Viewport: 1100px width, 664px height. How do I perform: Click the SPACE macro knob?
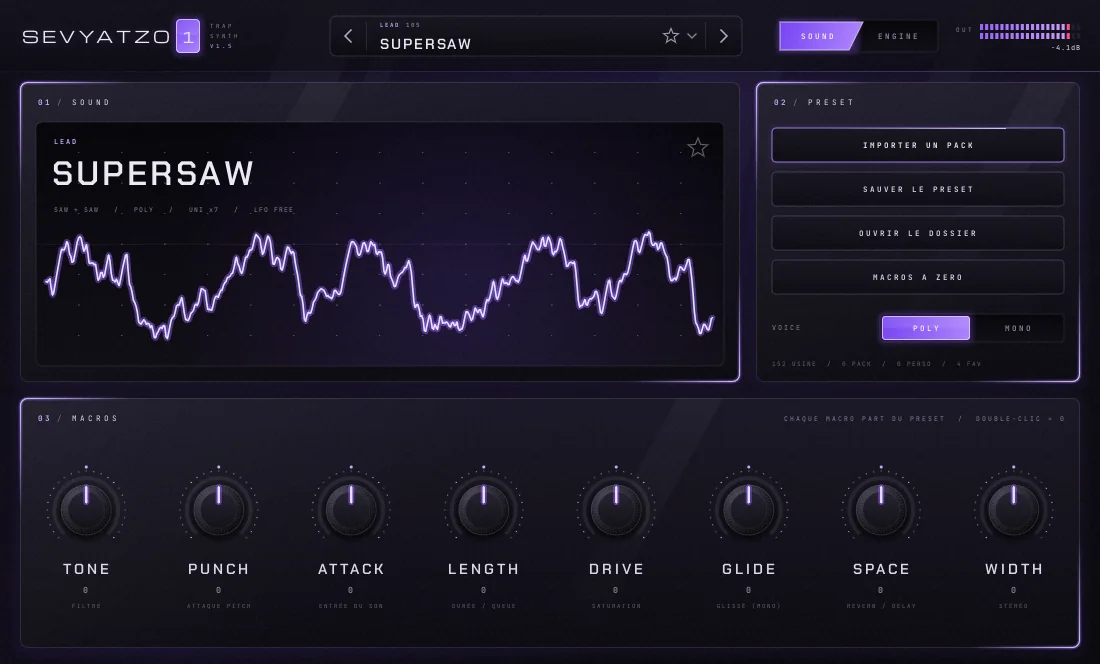click(881, 510)
